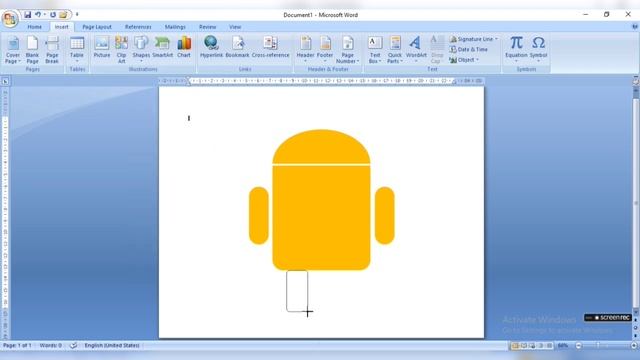The height and width of the screenshot is (360, 640).
Task: Select the right yellow arm shape
Action: [384, 216]
